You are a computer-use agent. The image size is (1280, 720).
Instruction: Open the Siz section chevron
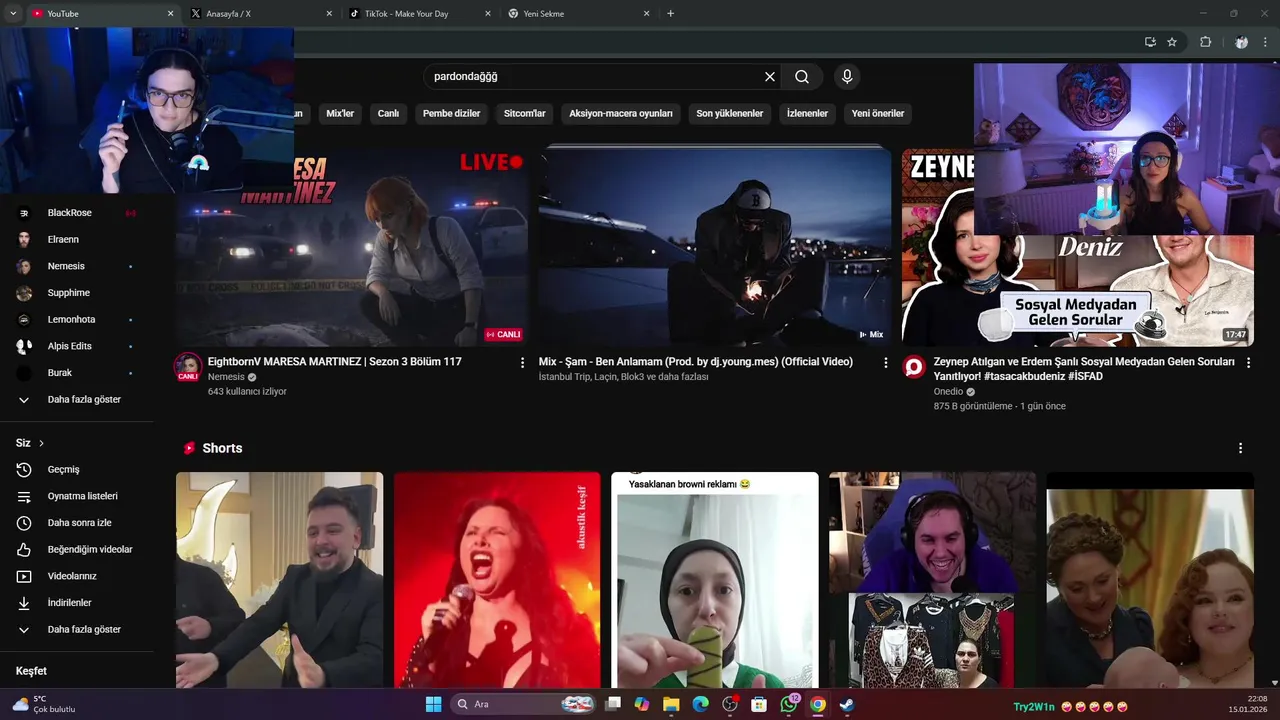coord(41,443)
